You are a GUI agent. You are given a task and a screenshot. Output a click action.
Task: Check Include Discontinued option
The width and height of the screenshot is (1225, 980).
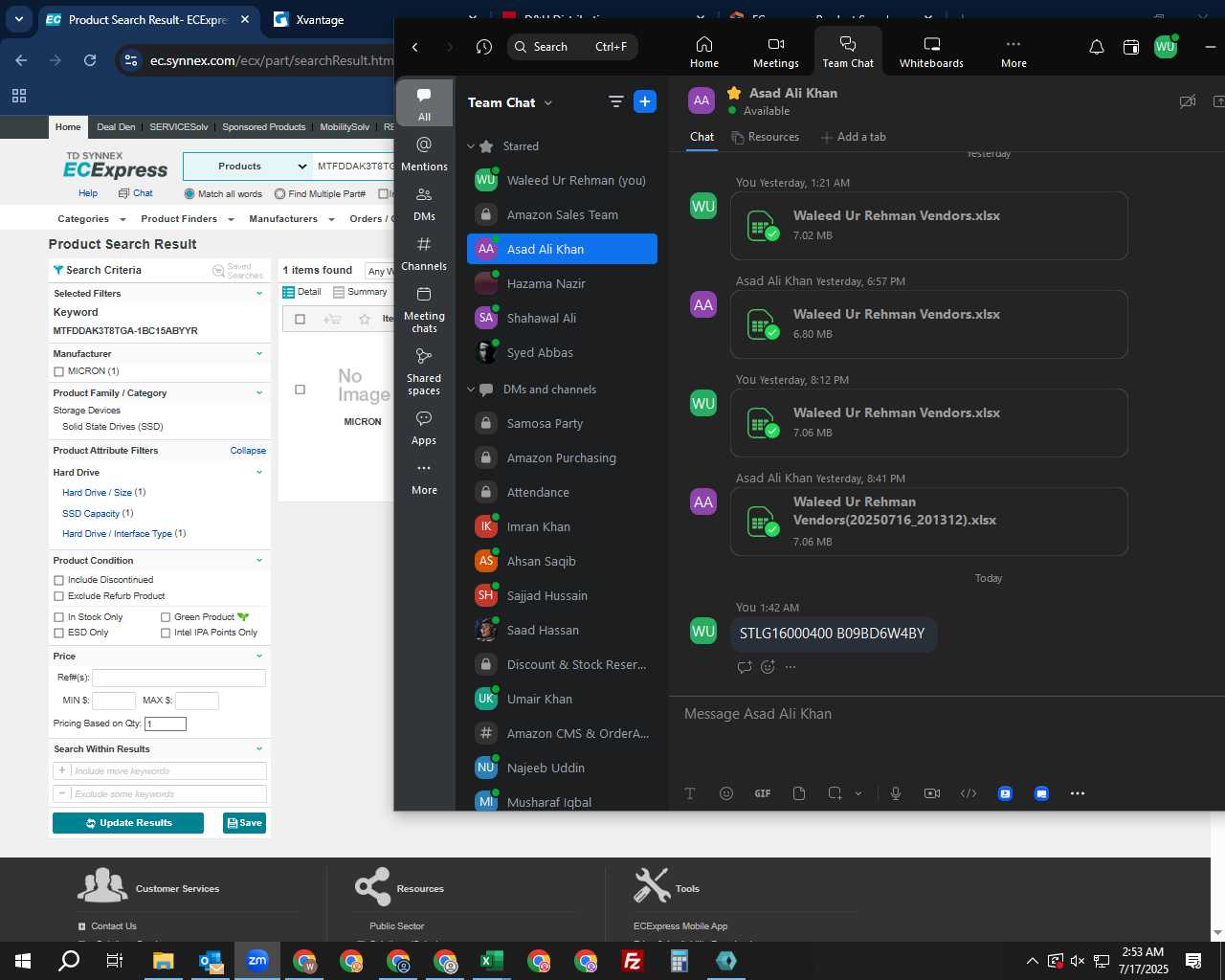[58, 580]
